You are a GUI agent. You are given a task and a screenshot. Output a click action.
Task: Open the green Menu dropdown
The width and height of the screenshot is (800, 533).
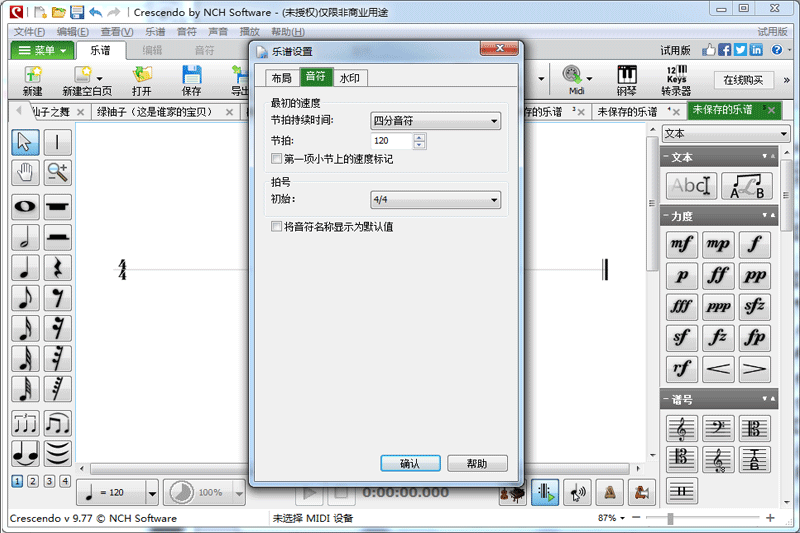(43, 50)
